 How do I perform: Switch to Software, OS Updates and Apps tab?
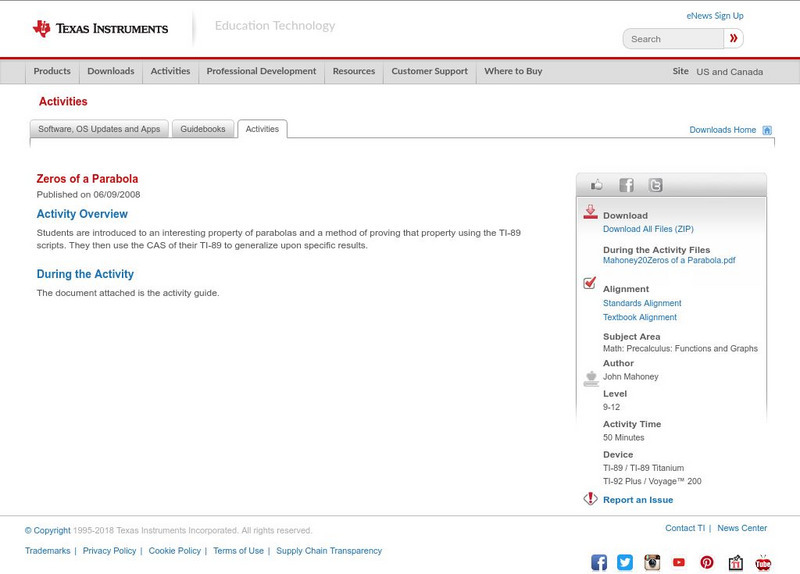coord(99,129)
